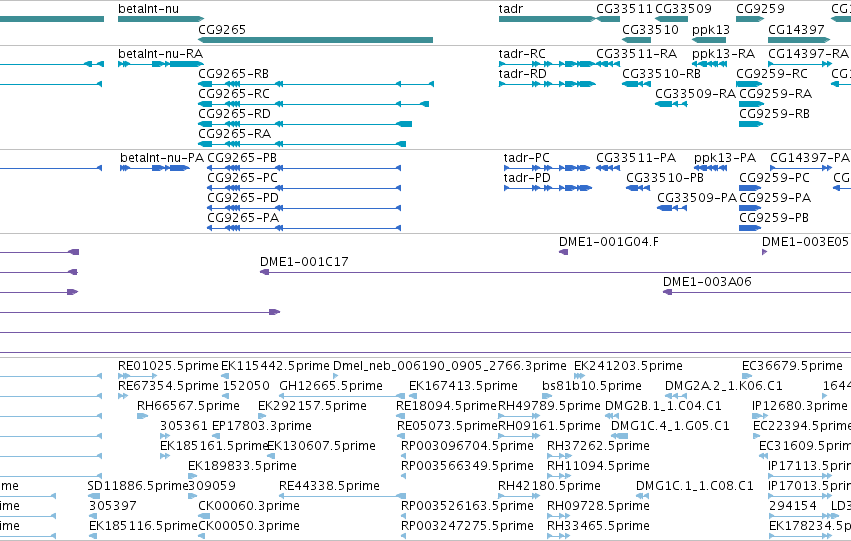This screenshot has height=541, width=851.
Task: Select the CG33510 gene label
Action: pos(650,30)
